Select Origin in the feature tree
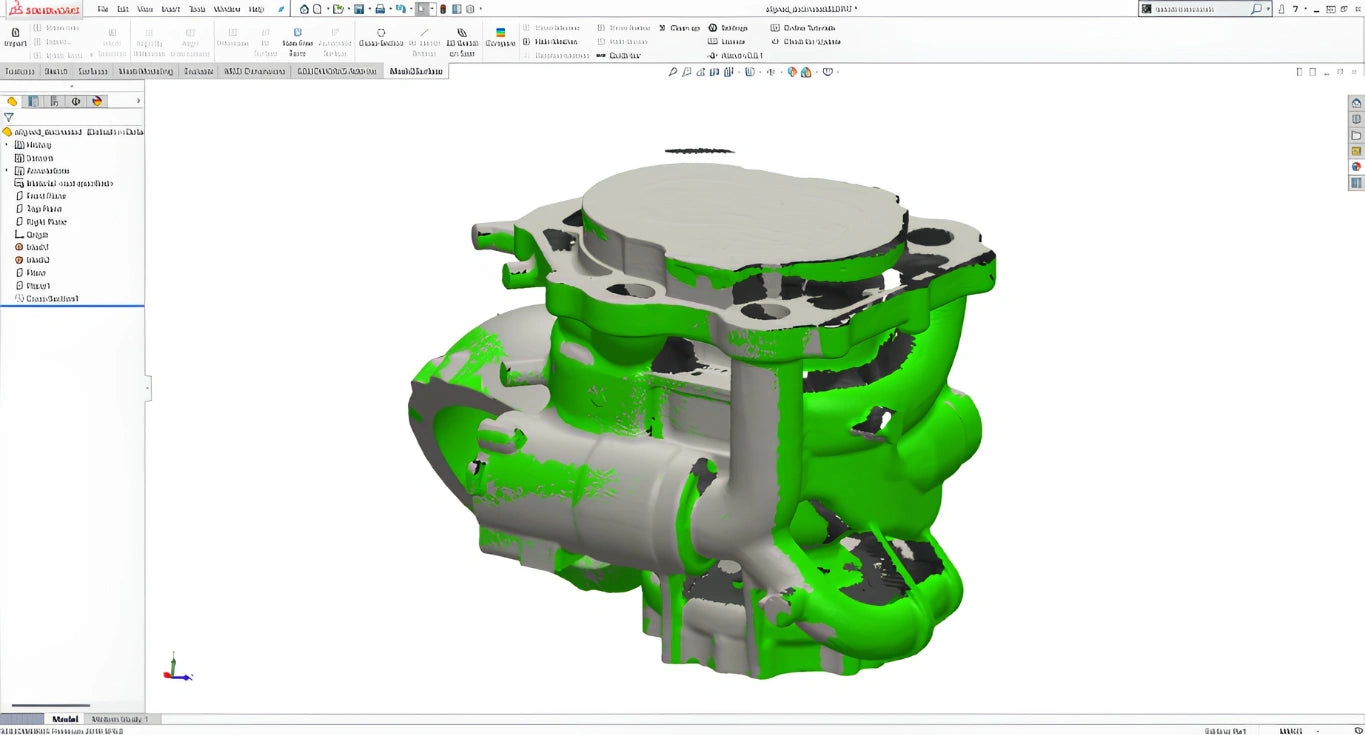 [31, 235]
